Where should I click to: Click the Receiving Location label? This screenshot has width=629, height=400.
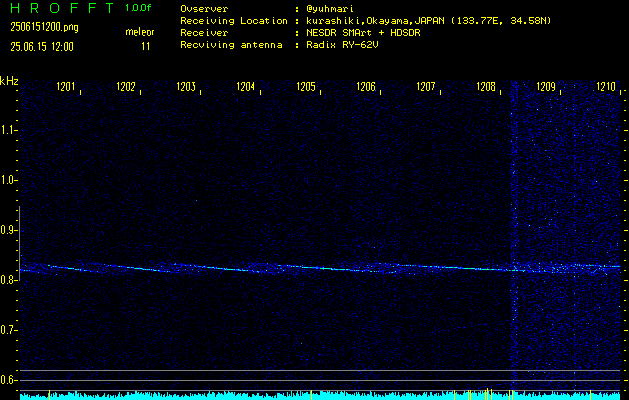point(234,21)
